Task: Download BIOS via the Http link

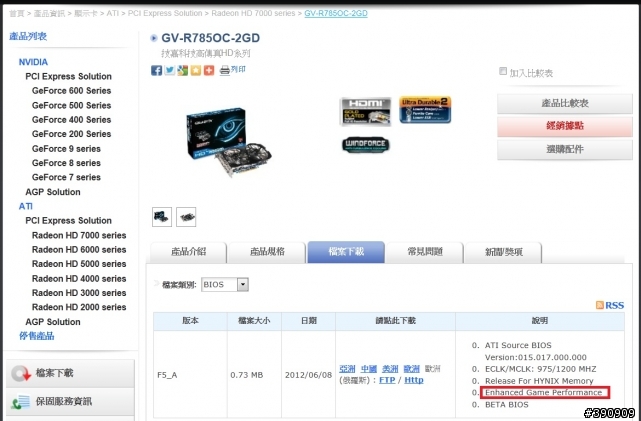Action: tap(414, 380)
